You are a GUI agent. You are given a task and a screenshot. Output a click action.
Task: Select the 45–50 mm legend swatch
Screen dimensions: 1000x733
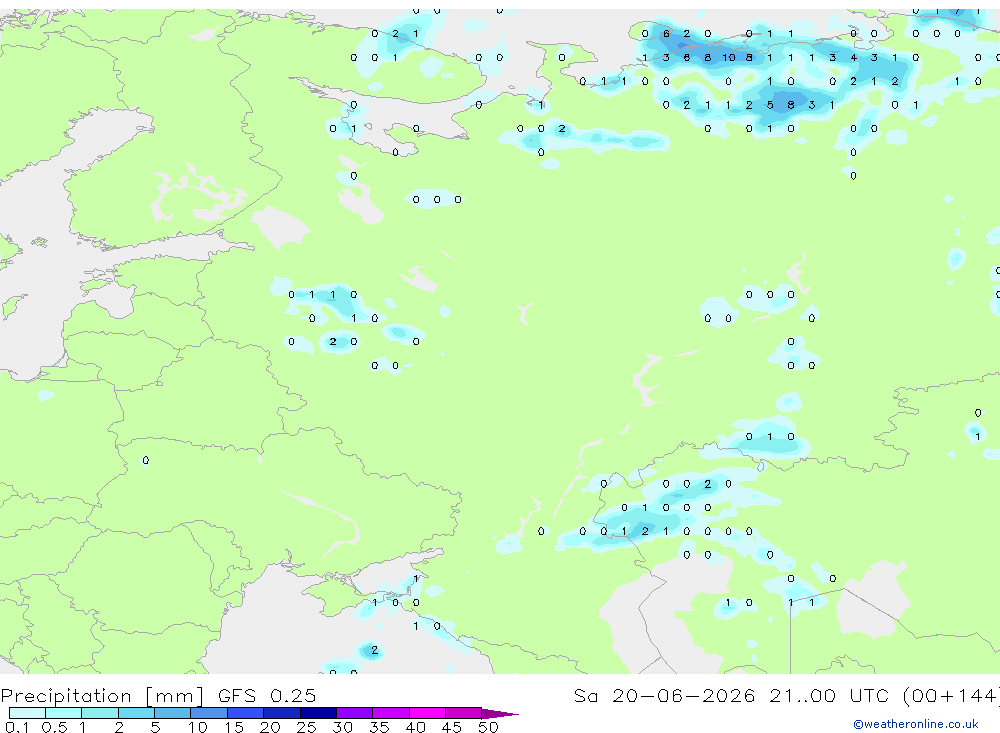click(x=464, y=713)
